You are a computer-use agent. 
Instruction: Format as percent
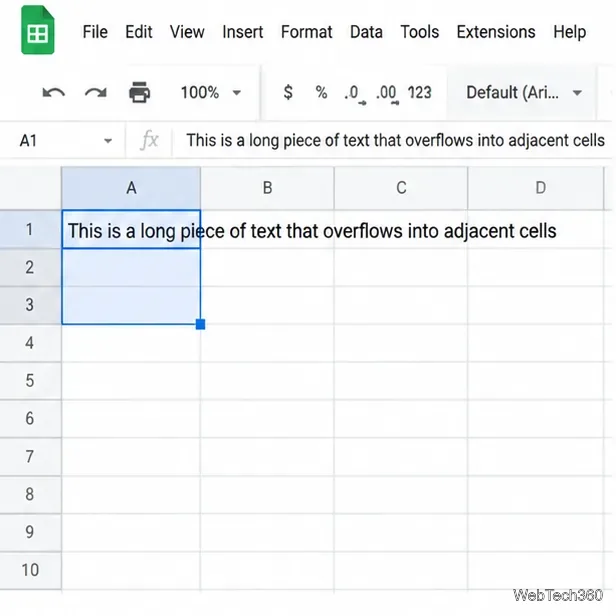tap(321, 93)
